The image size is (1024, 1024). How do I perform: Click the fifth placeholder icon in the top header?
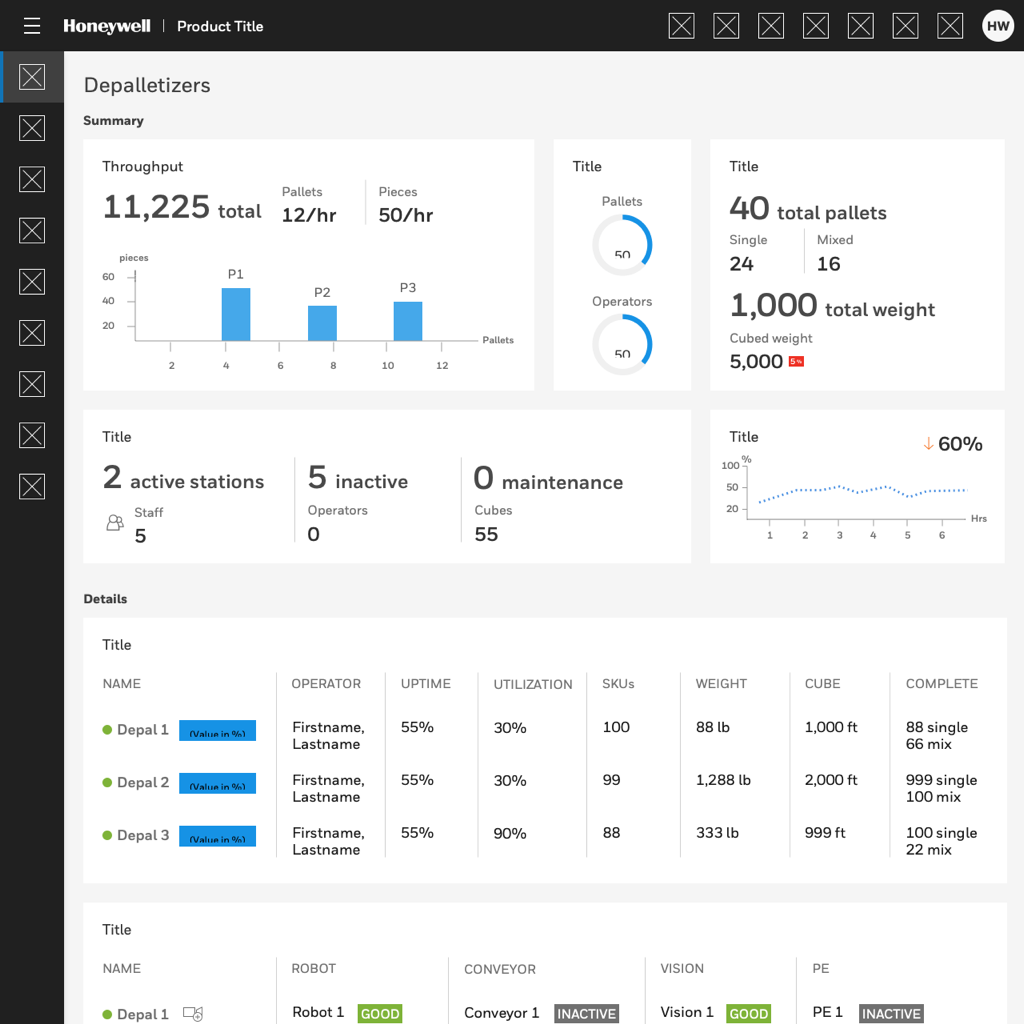tap(861, 26)
